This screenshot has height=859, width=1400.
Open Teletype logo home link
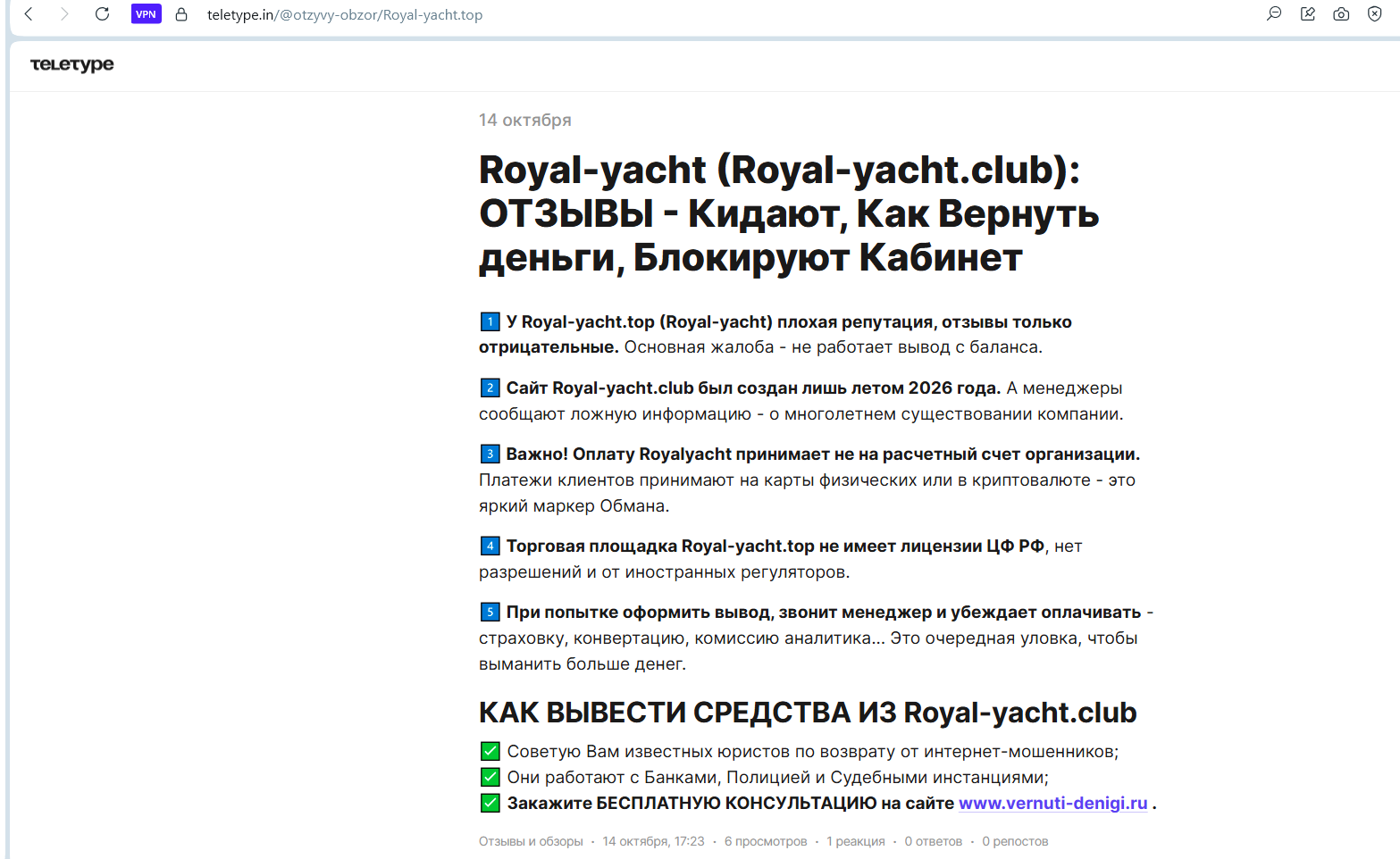72,64
